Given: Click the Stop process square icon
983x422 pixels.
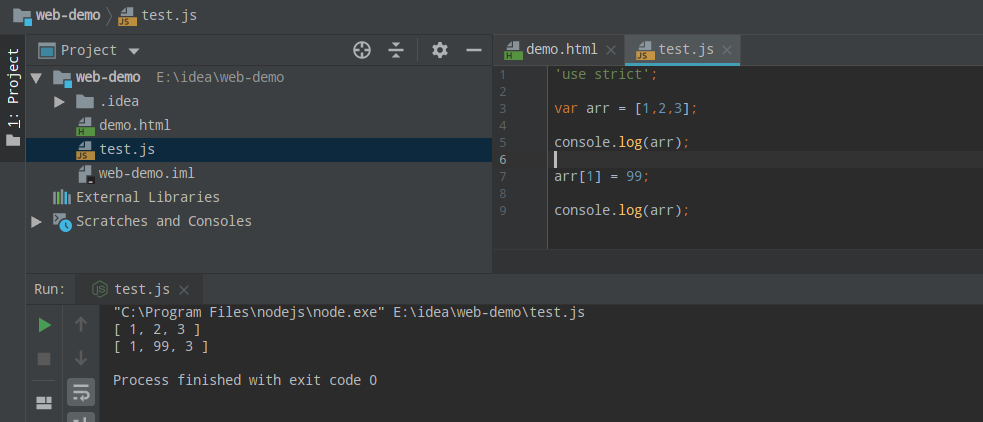Looking at the screenshot, I should [x=44, y=359].
